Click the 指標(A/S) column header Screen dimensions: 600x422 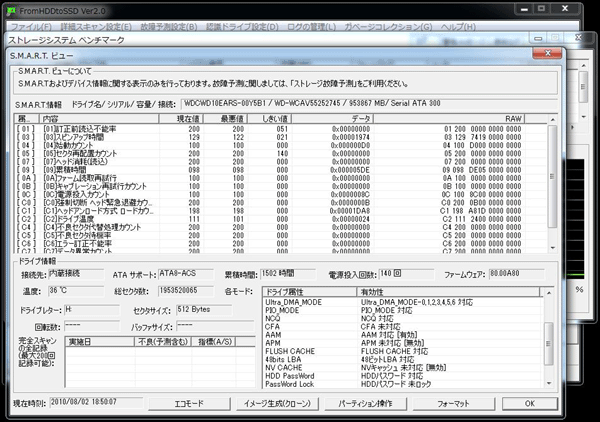pyautogui.click(x=214, y=342)
